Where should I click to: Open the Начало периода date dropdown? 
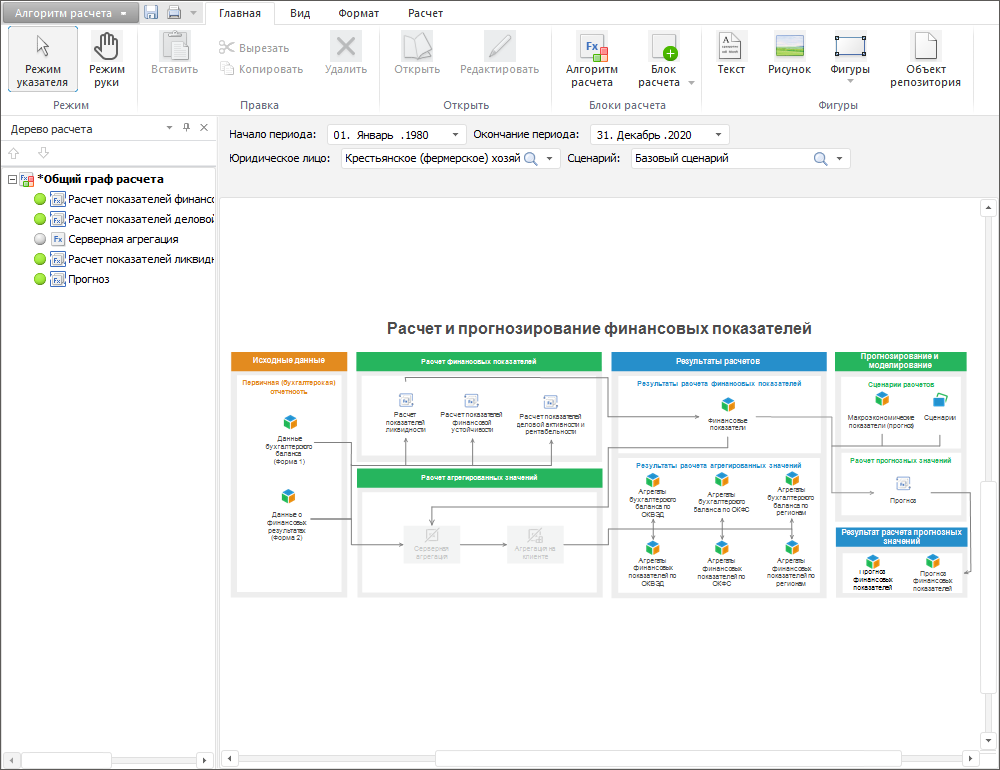(457, 134)
